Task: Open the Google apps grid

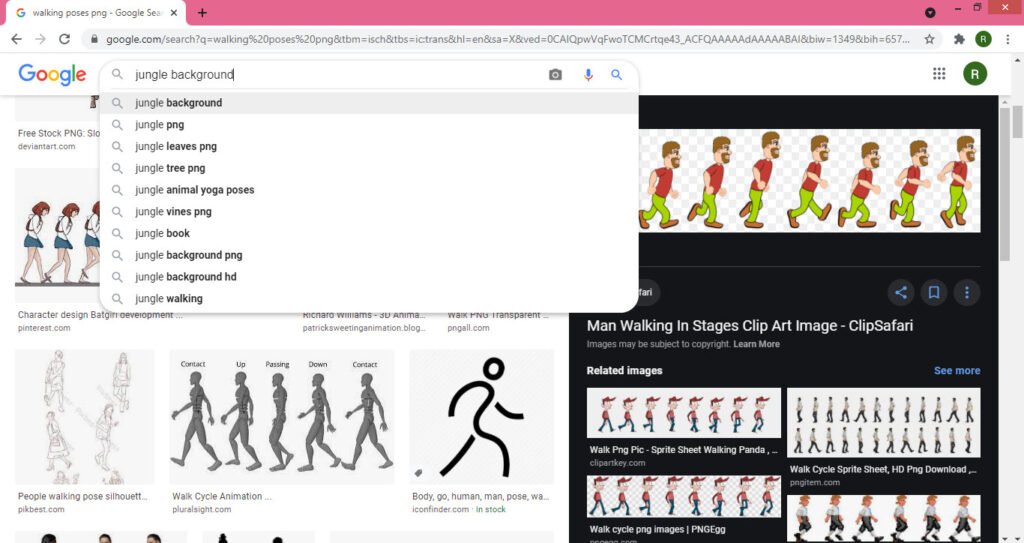Action: [939, 74]
